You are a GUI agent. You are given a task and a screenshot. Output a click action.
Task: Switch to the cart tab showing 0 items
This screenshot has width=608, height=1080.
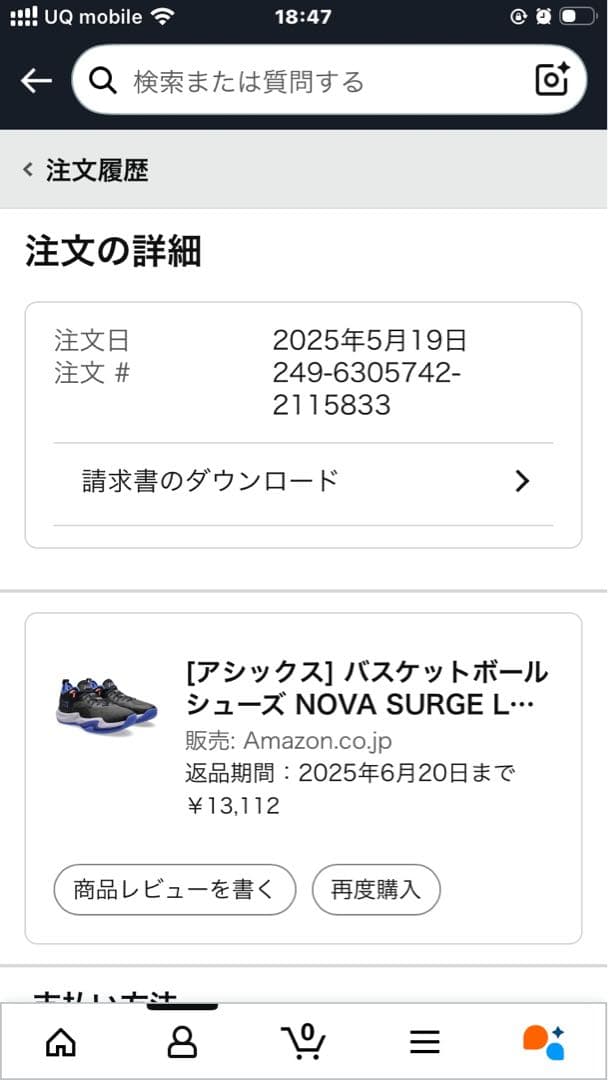click(x=304, y=1042)
